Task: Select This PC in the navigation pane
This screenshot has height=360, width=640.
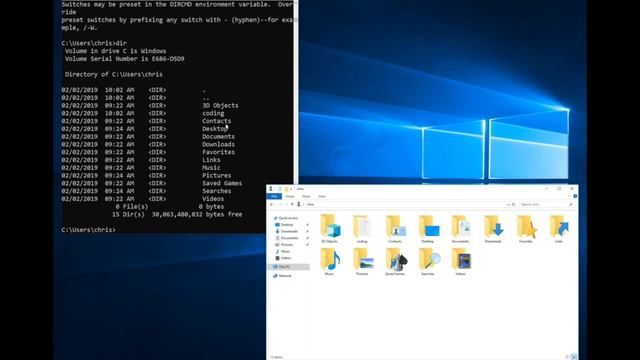Action: pyautogui.click(x=288, y=267)
